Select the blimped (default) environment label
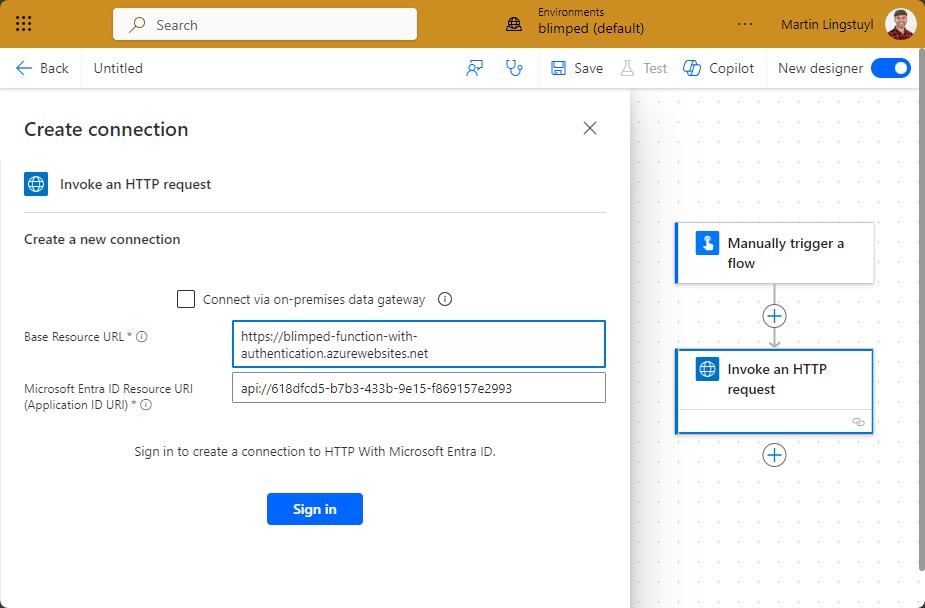 [x=591, y=28]
